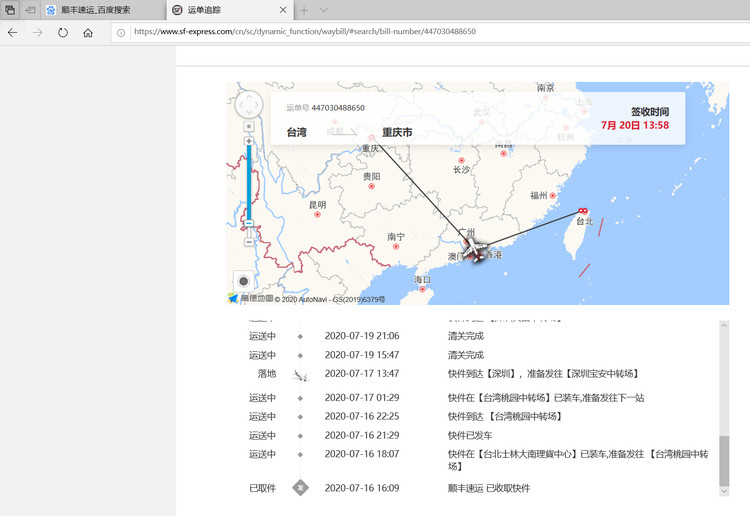
Task: Close the 运单追踪 tab
Action: (x=283, y=10)
